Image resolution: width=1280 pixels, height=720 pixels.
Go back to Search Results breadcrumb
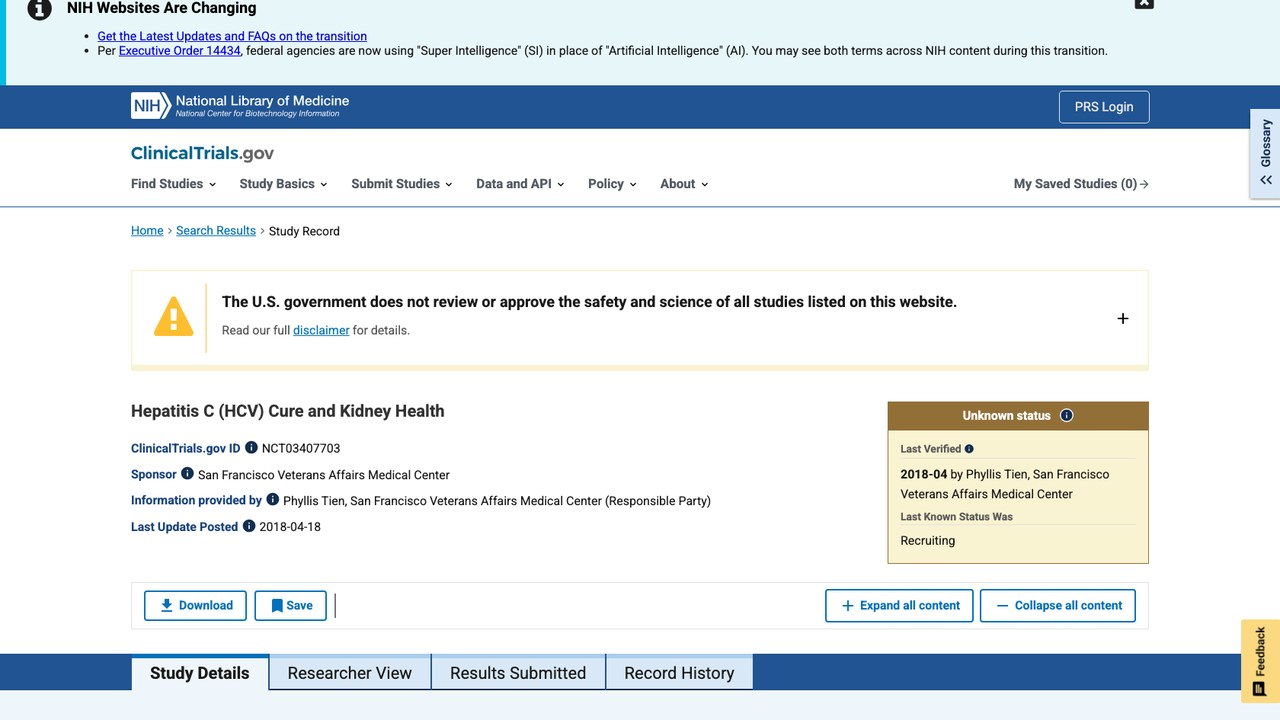(x=216, y=231)
